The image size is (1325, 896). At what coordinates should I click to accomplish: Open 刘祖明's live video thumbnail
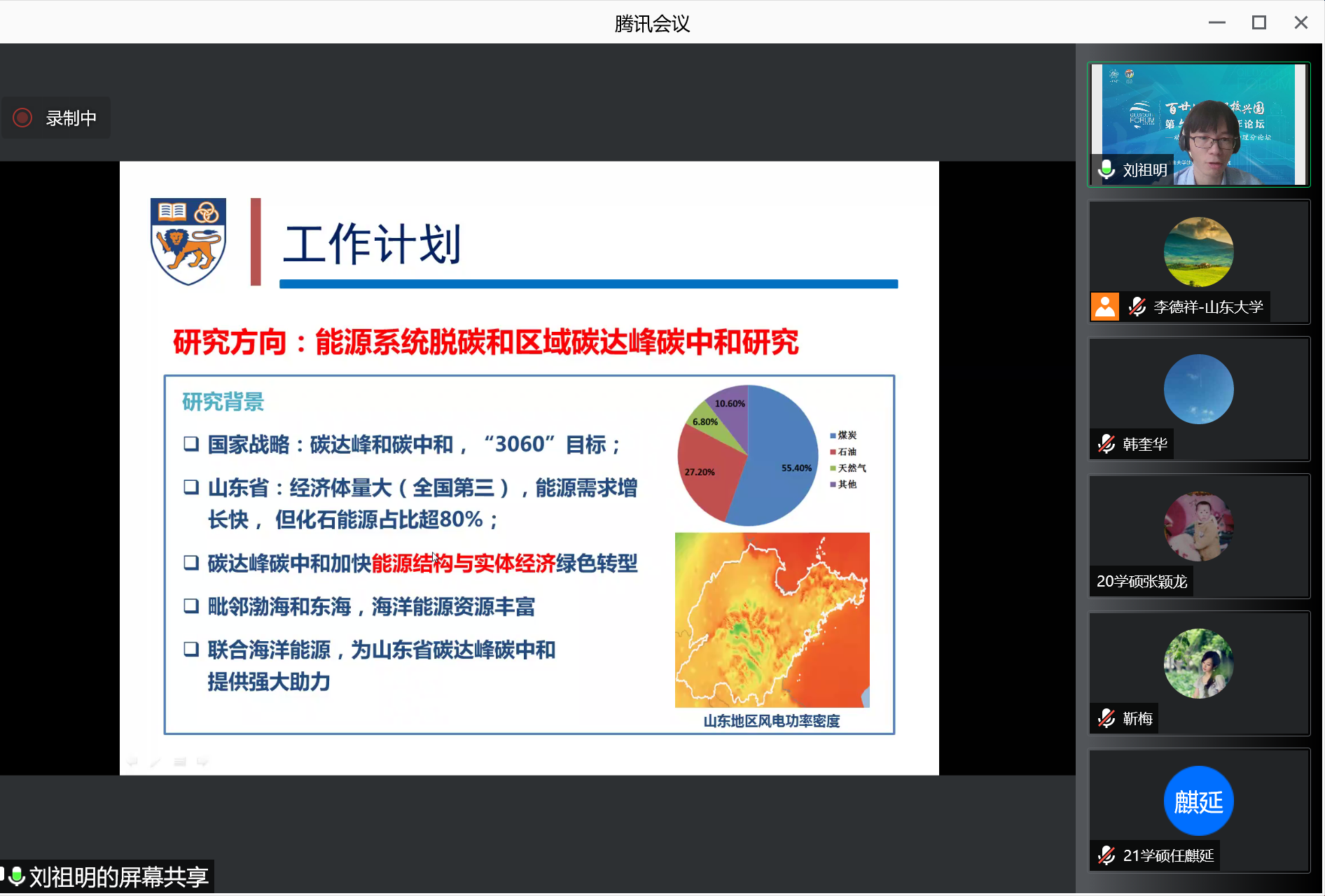click(1198, 125)
